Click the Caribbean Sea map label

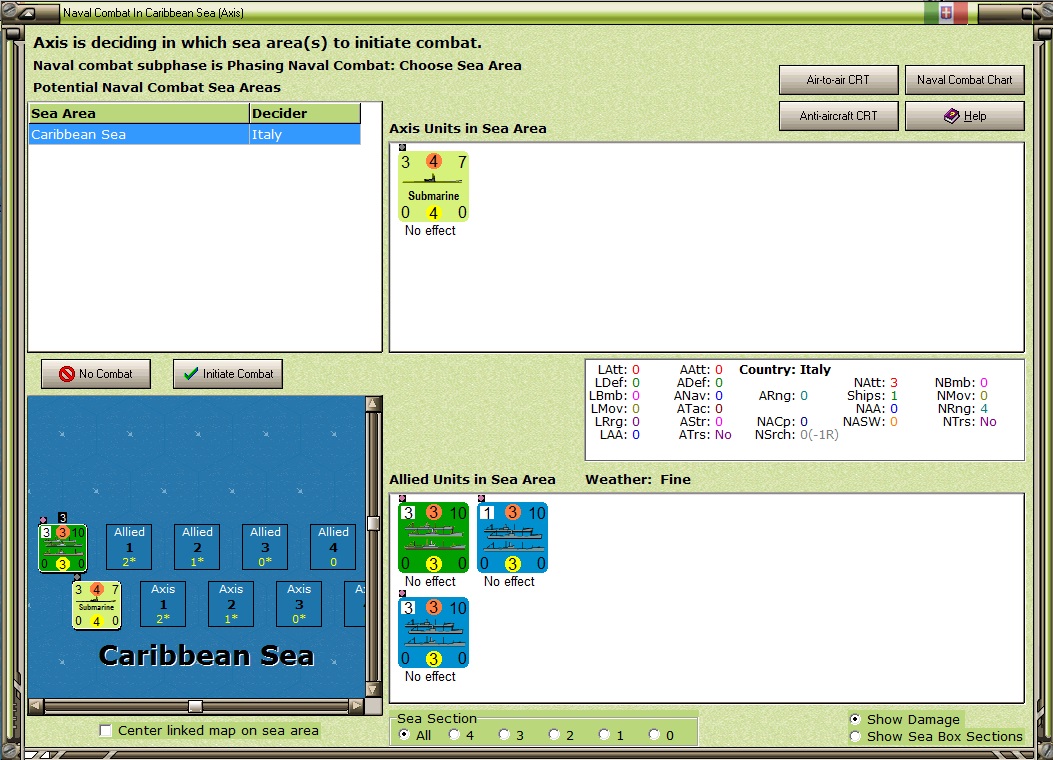click(206, 655)
